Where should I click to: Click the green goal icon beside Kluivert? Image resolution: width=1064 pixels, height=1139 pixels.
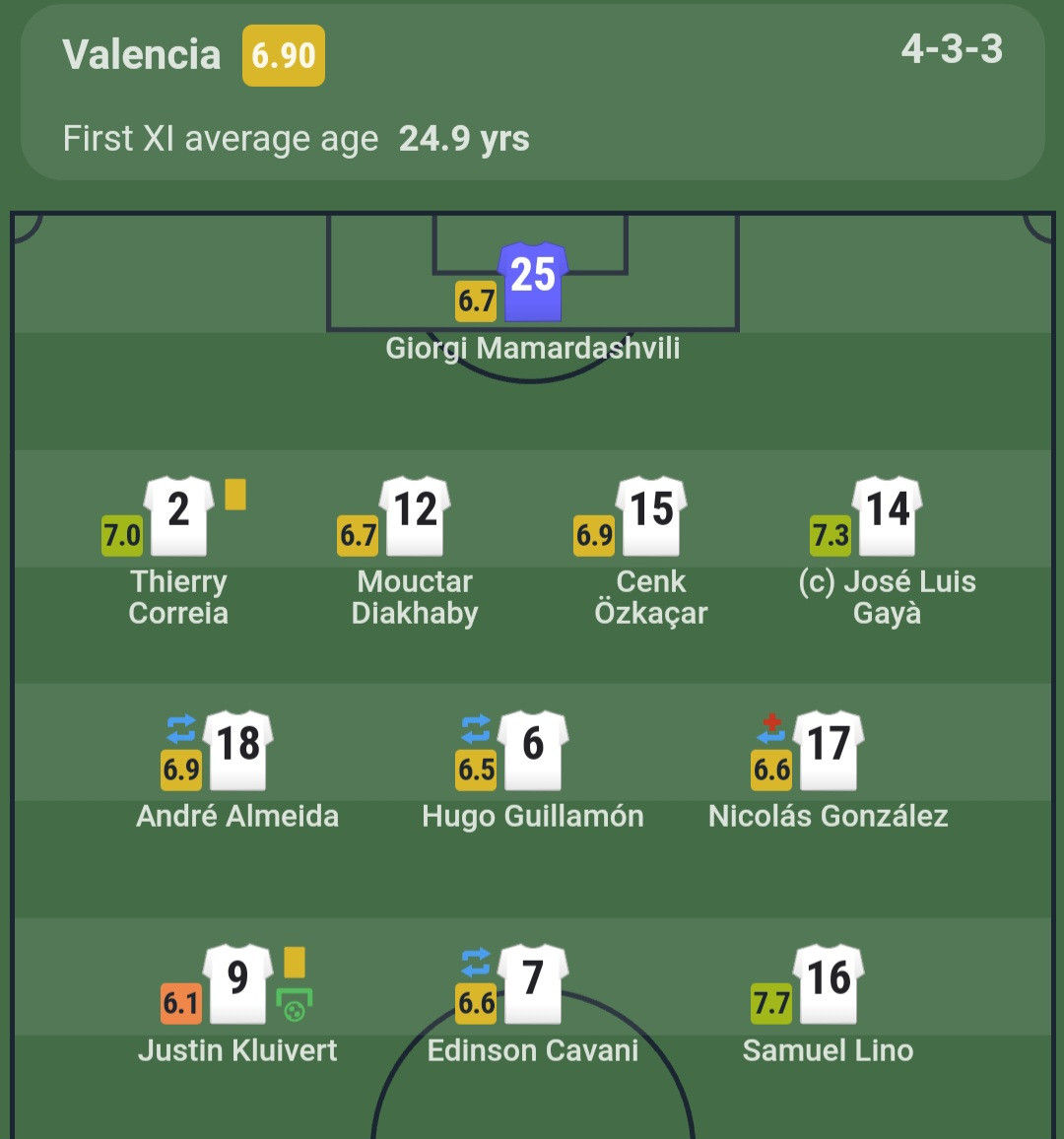click(295, 1005)
